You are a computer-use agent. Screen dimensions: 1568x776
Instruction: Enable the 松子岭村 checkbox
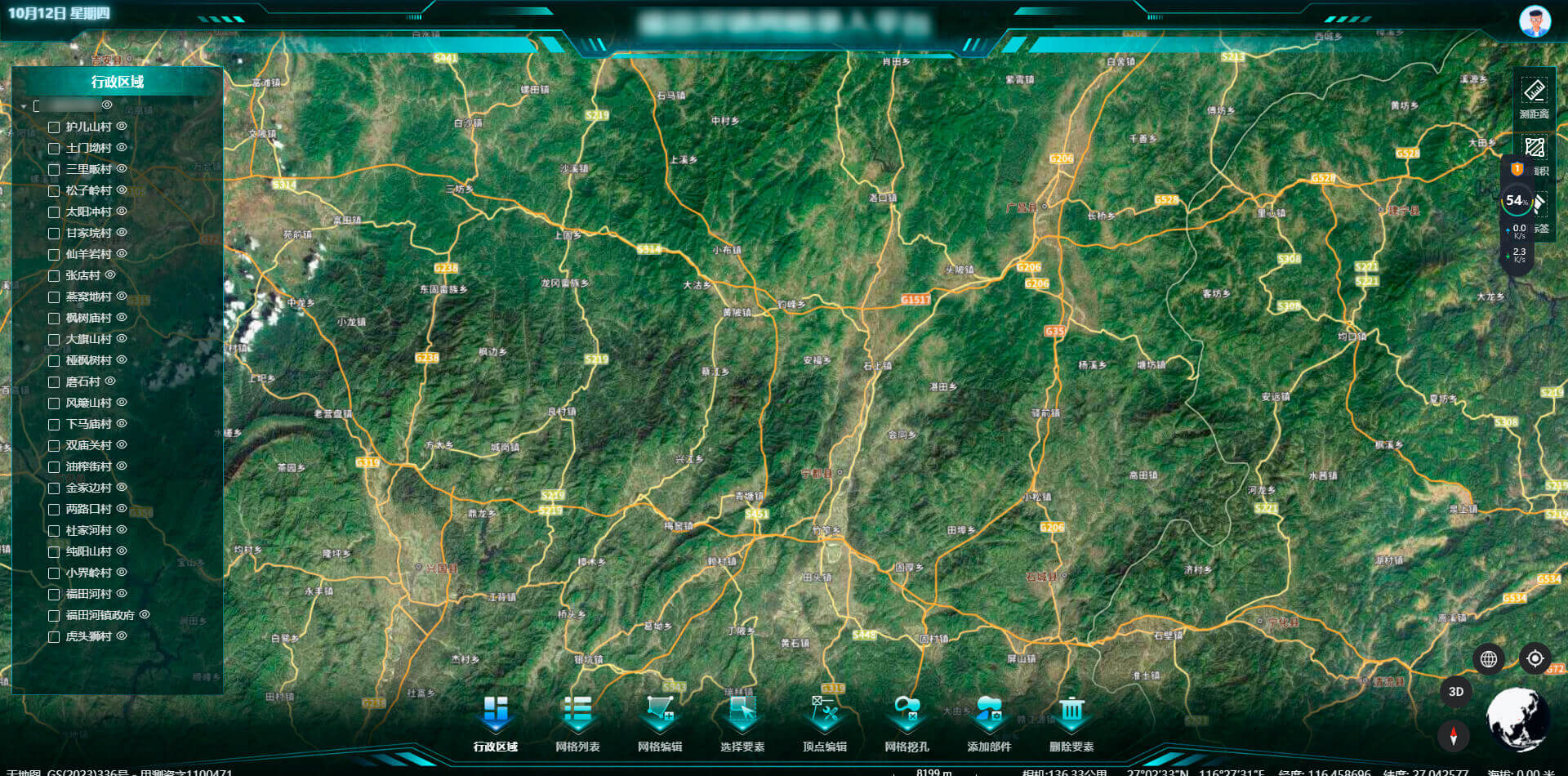pyautogui.click(x=54, y=191)
